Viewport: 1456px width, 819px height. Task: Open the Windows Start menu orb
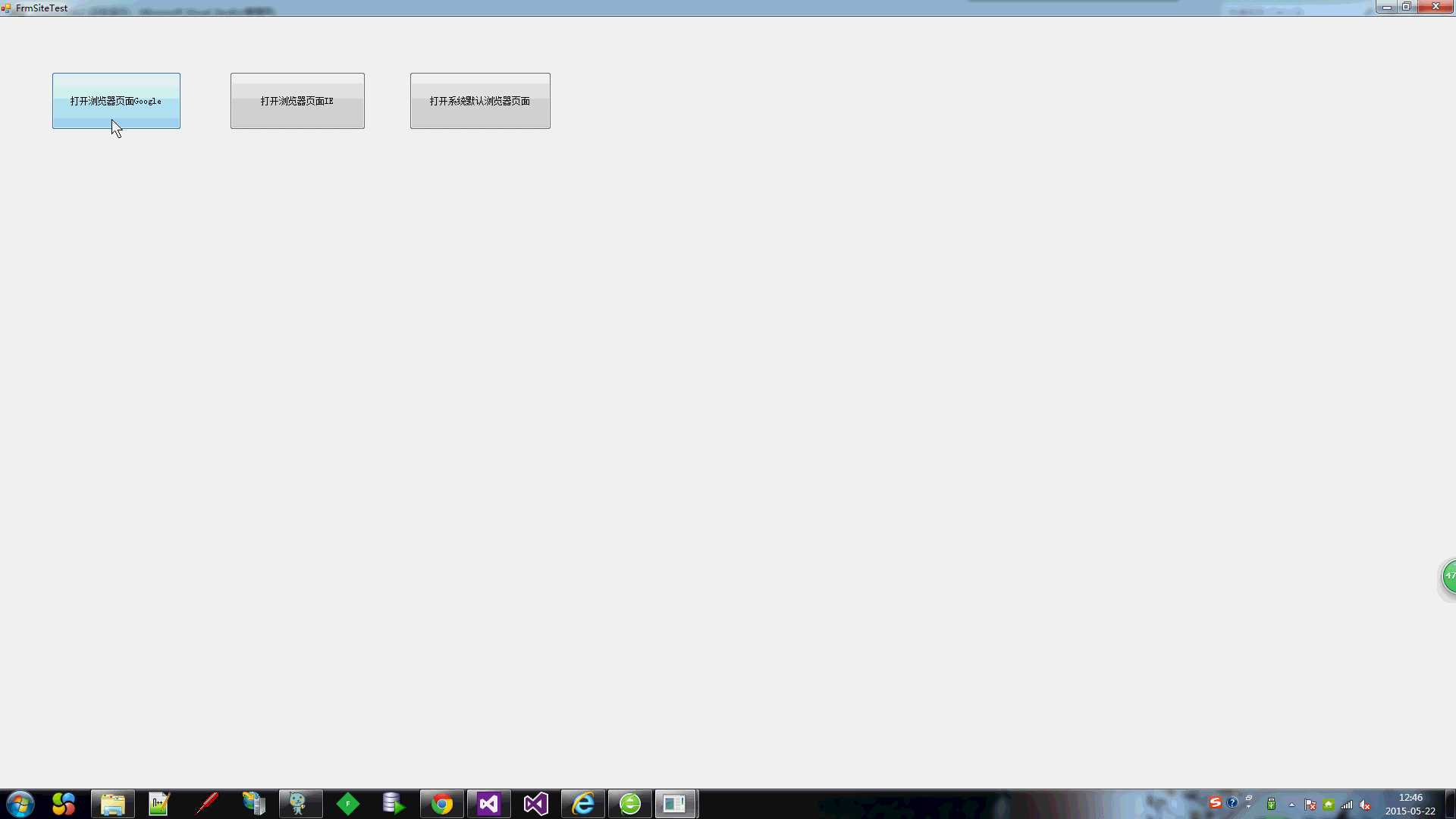[20, 804]
